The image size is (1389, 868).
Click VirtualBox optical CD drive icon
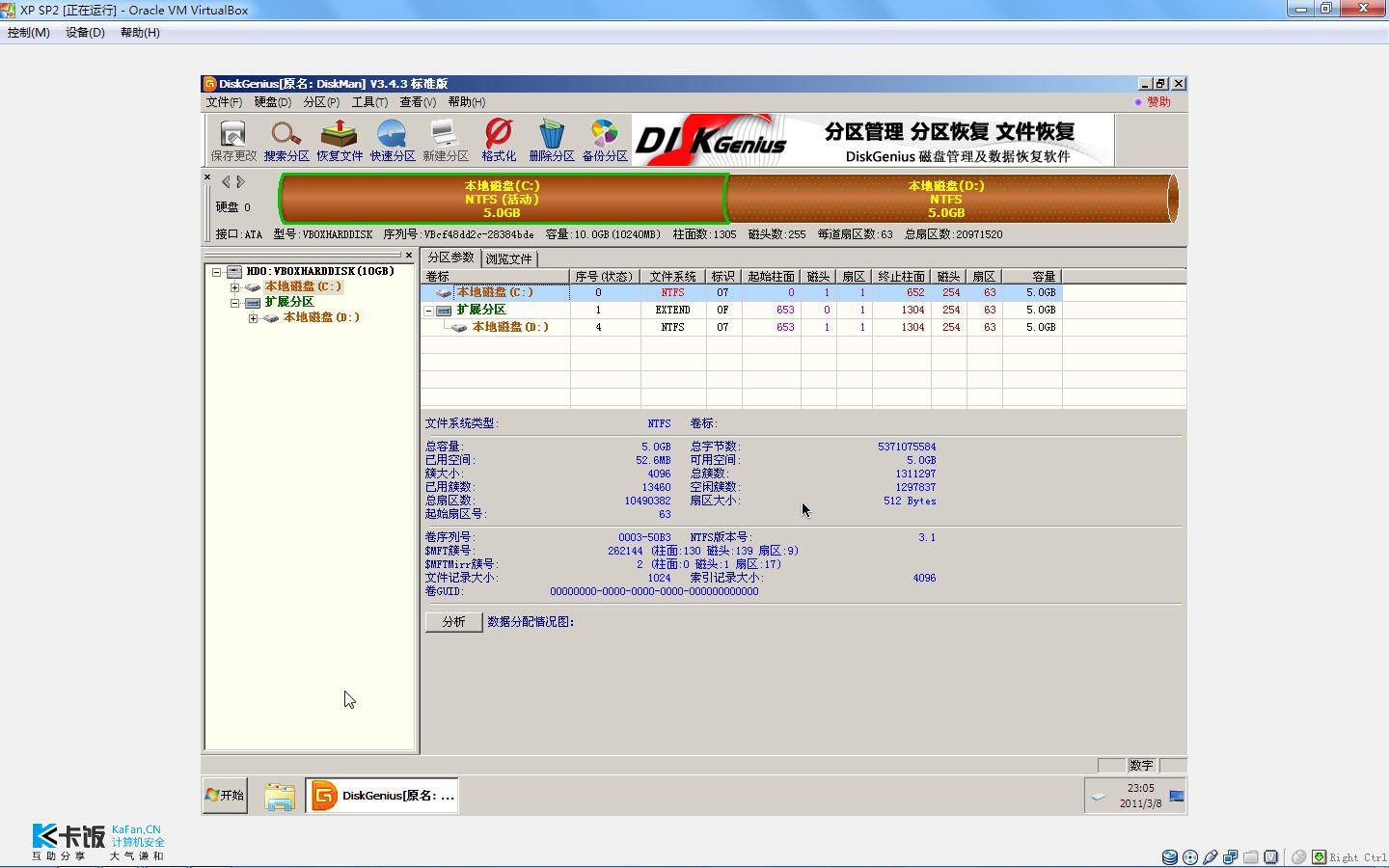point(1190,856)
